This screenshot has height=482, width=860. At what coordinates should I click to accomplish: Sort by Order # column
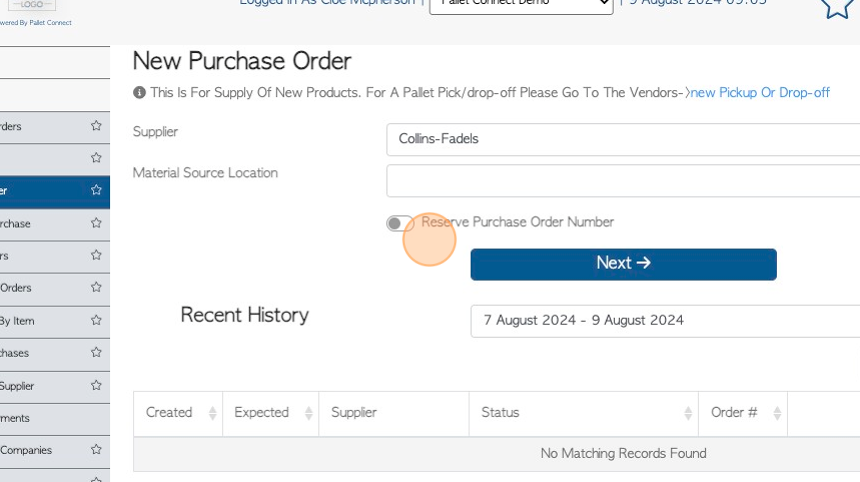(743, 413)
